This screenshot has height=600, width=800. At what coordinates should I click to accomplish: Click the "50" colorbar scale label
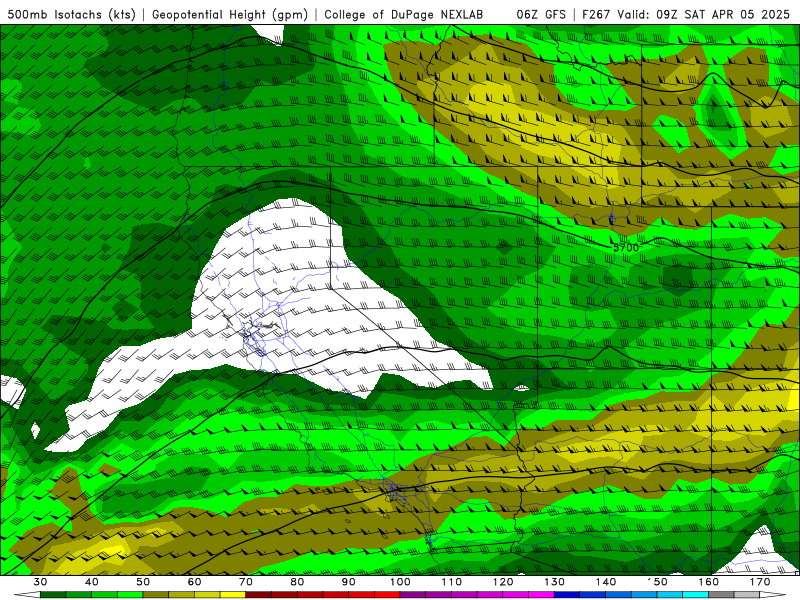(x=143, y=582)
